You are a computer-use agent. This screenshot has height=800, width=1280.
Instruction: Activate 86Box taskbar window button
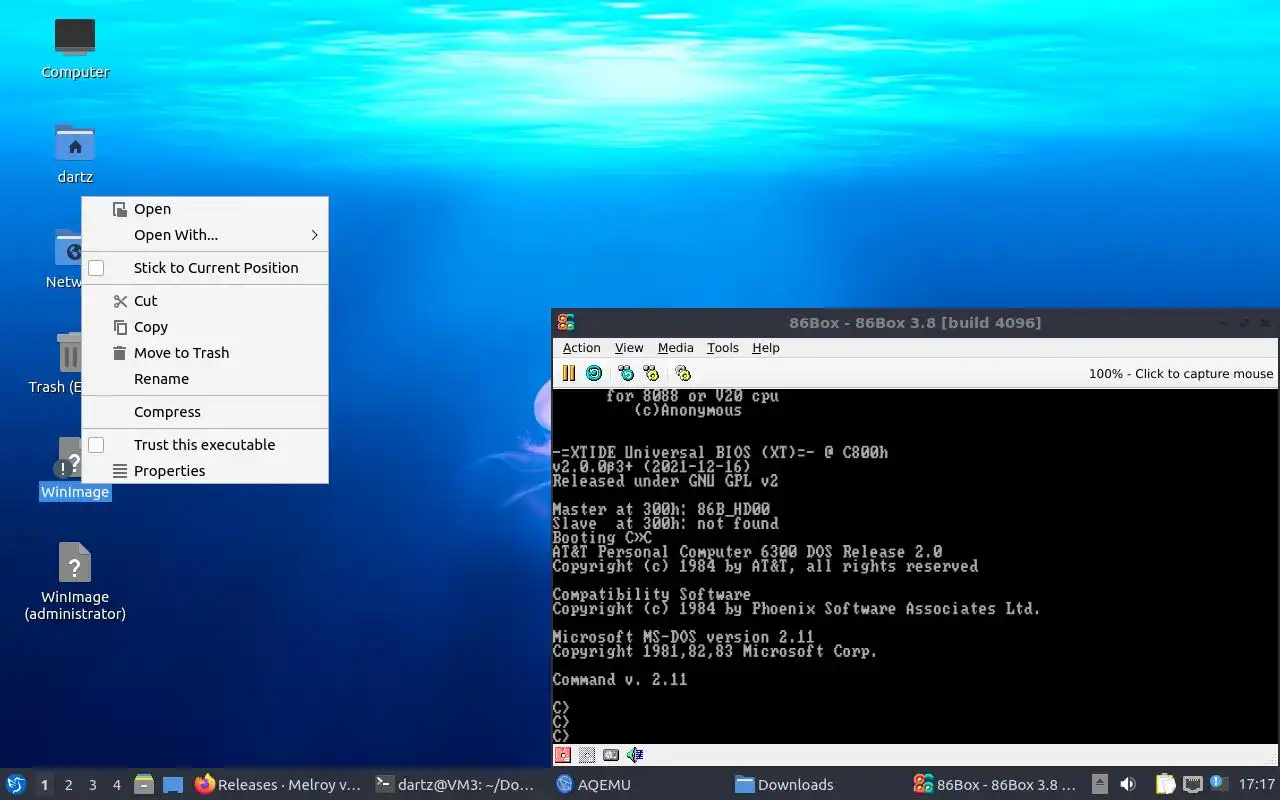[996, 785]
